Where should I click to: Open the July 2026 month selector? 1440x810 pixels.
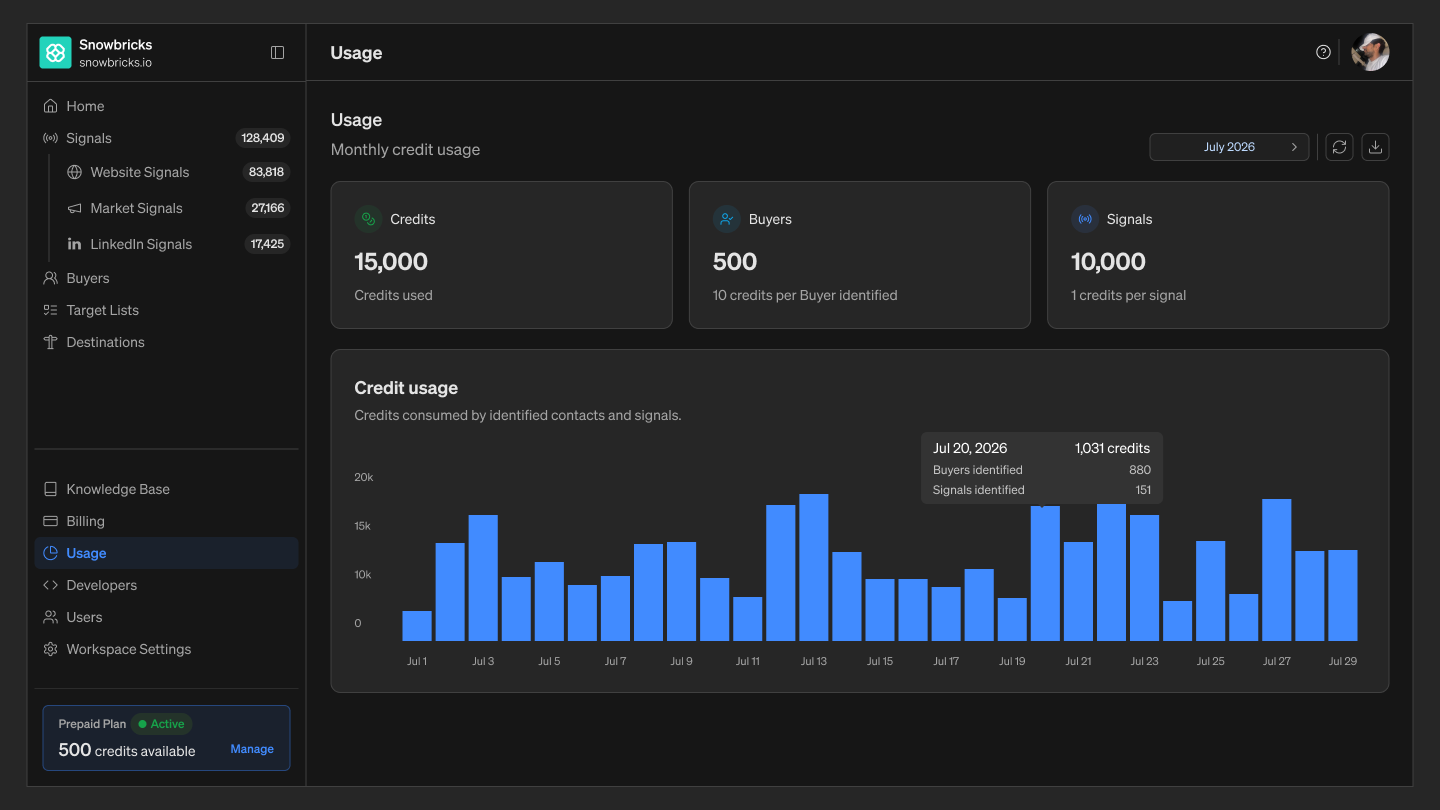click(1229, 147)
